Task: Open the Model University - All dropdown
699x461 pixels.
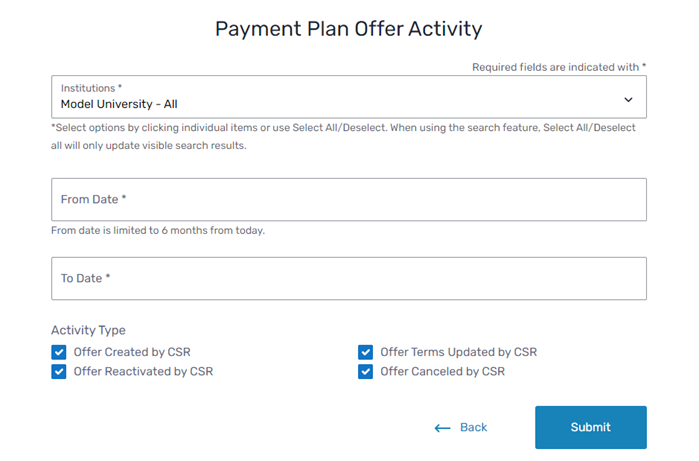Action: pos(348,97)
